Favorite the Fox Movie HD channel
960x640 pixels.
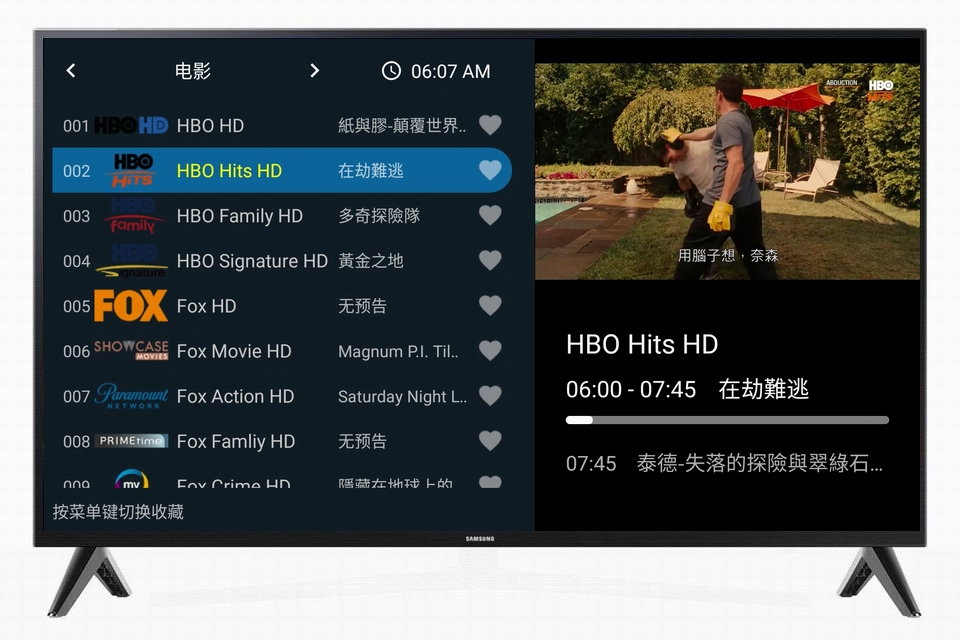(490, 351)
